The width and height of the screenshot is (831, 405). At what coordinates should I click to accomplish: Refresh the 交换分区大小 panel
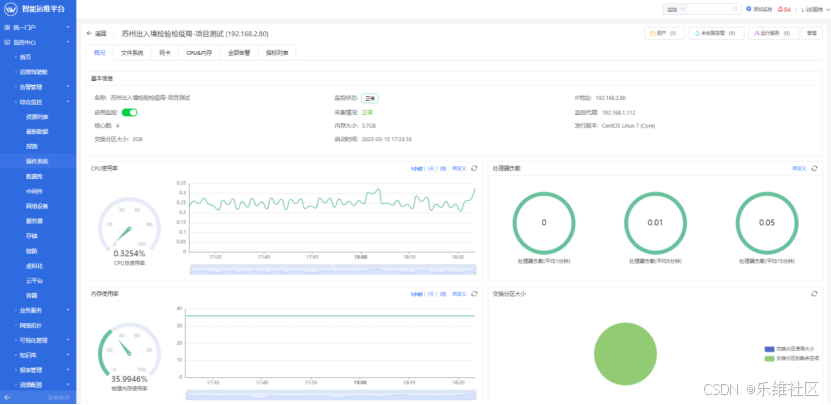[x=814, y=294]
